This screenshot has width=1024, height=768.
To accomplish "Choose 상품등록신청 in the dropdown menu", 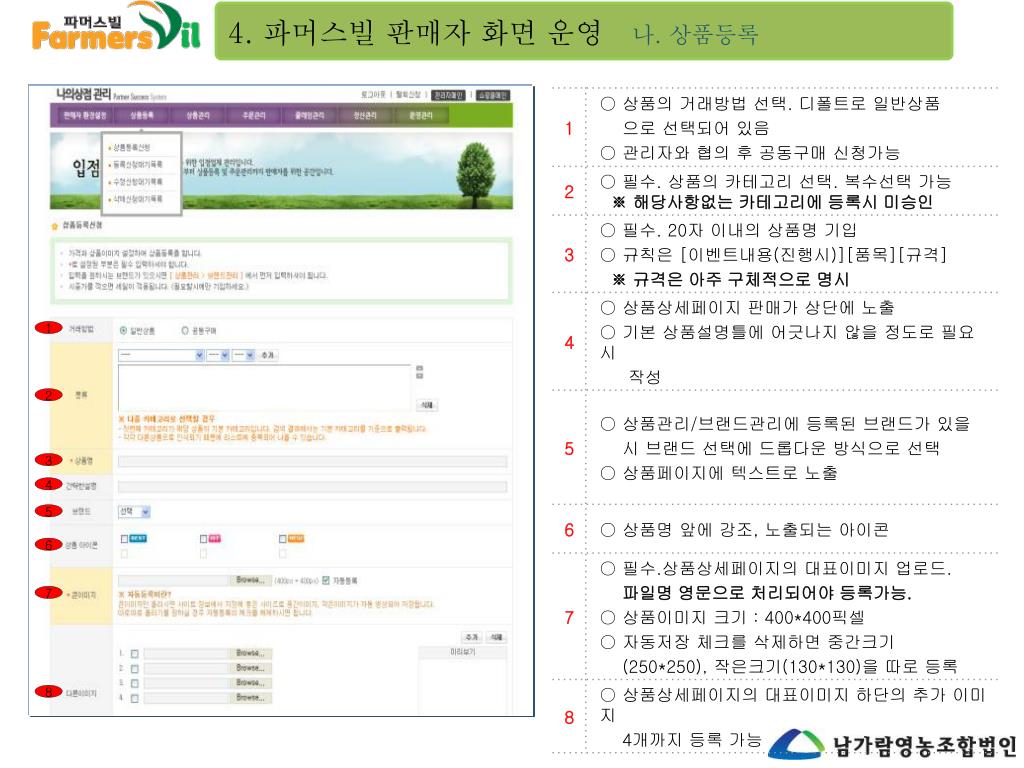I will [x=131, y=148].
